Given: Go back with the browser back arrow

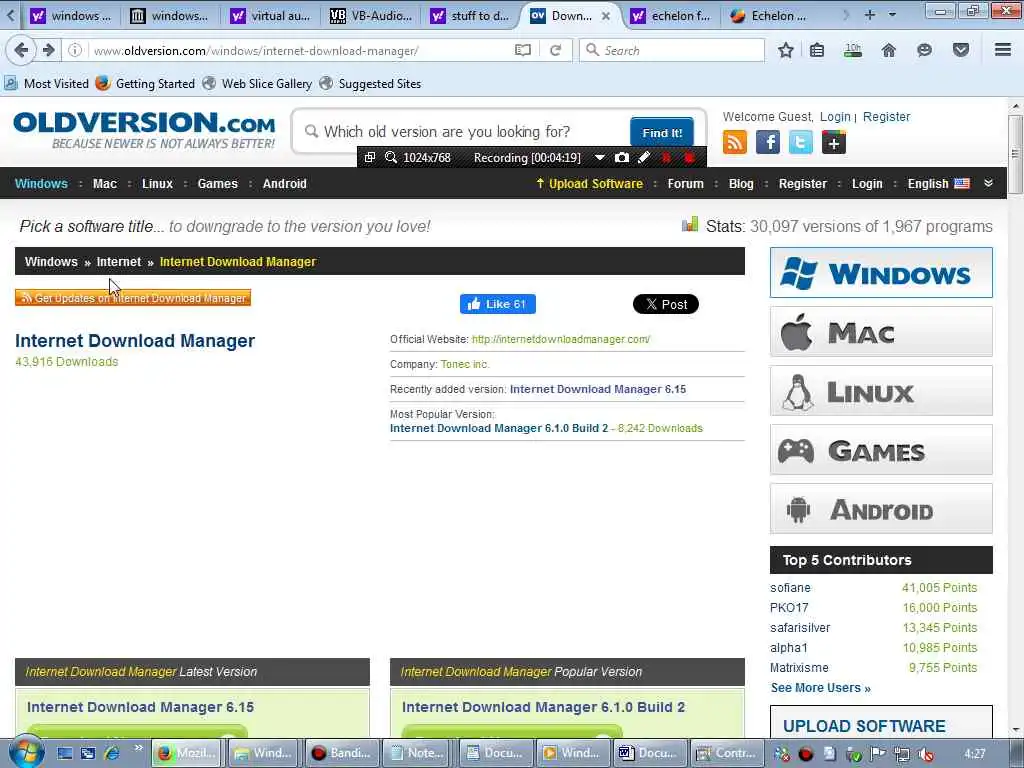Looking at the screenshot, I should (x=21, y=50).
